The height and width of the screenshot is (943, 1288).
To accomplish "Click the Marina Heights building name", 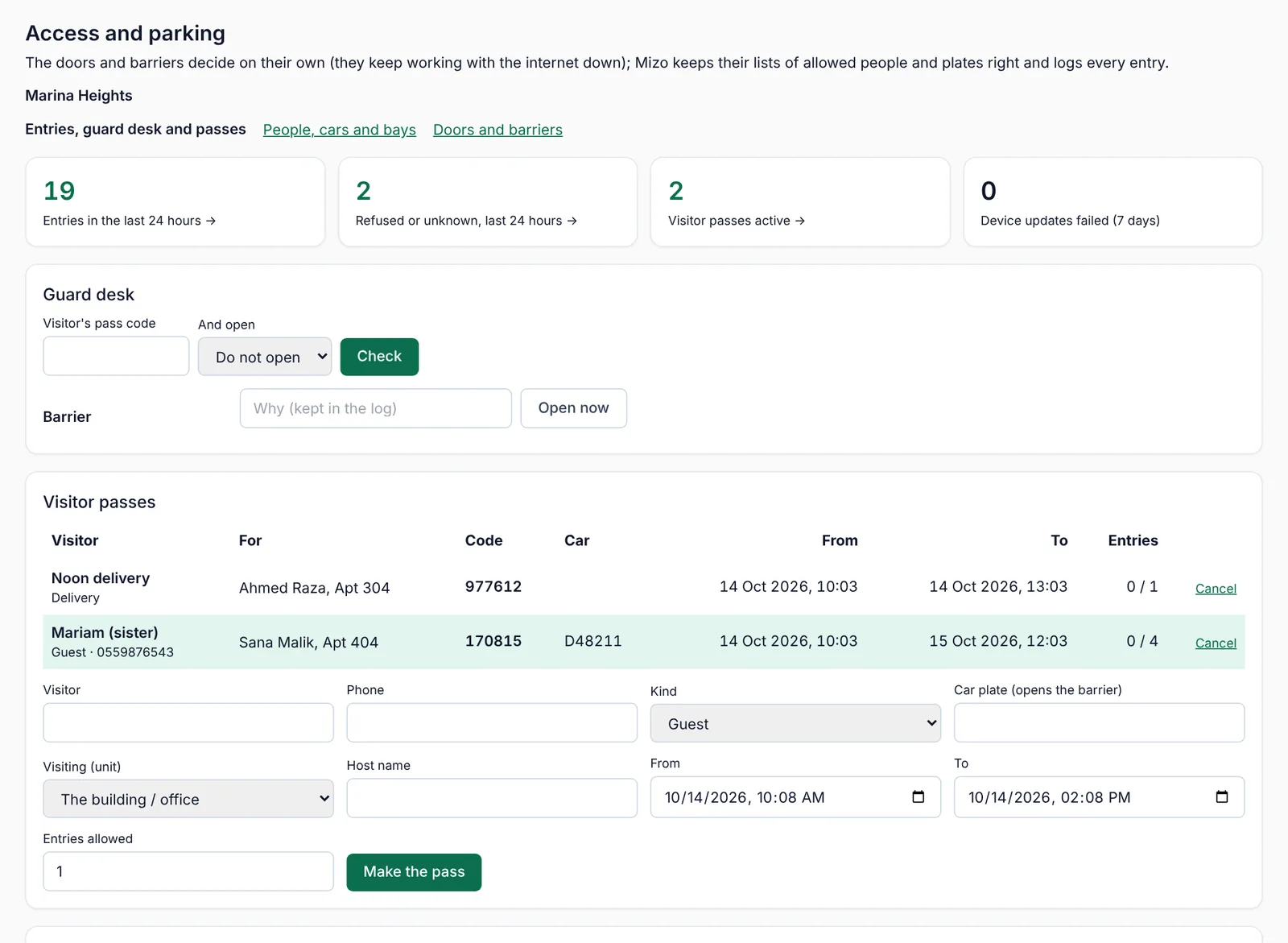I will (79, 96).
